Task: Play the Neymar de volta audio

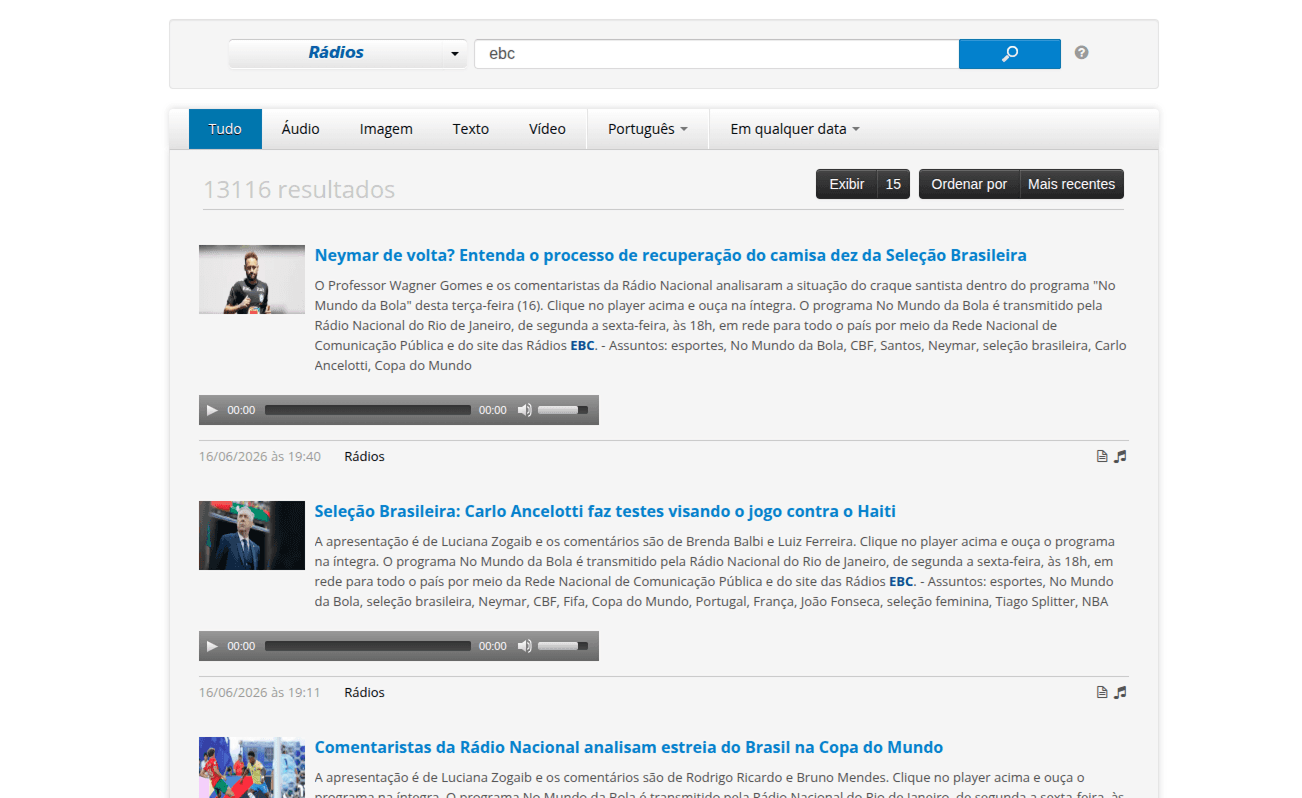Action: (x=212, y=410)
